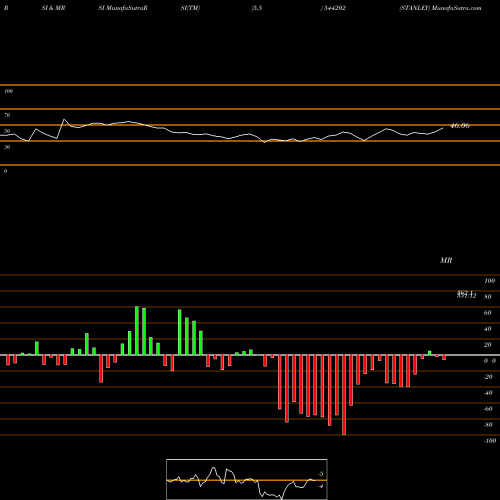
Task: Click the SI MunafaSutraR header text
Action: [123, 8]
